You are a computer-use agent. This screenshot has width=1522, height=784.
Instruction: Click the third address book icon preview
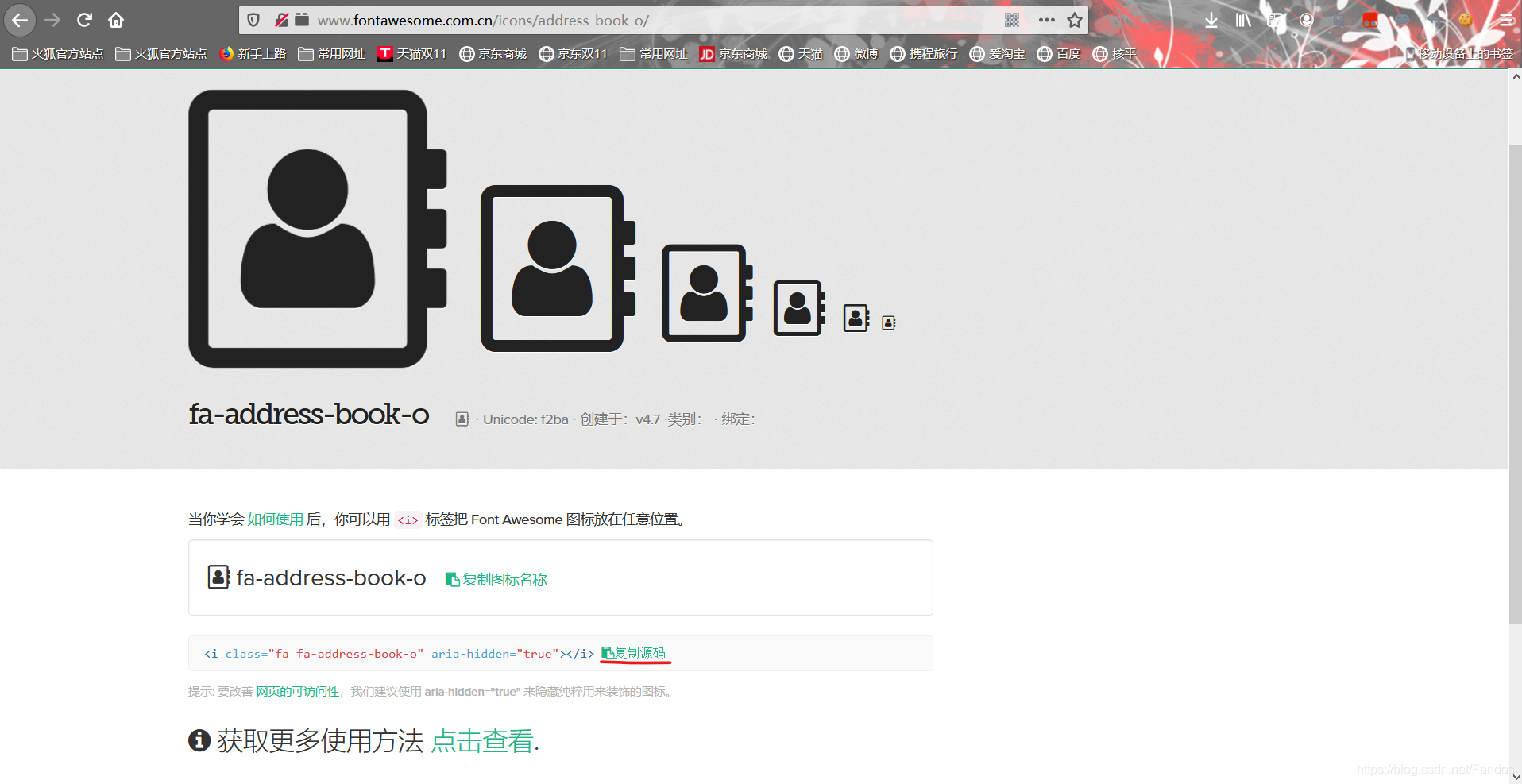click(707, 293)
